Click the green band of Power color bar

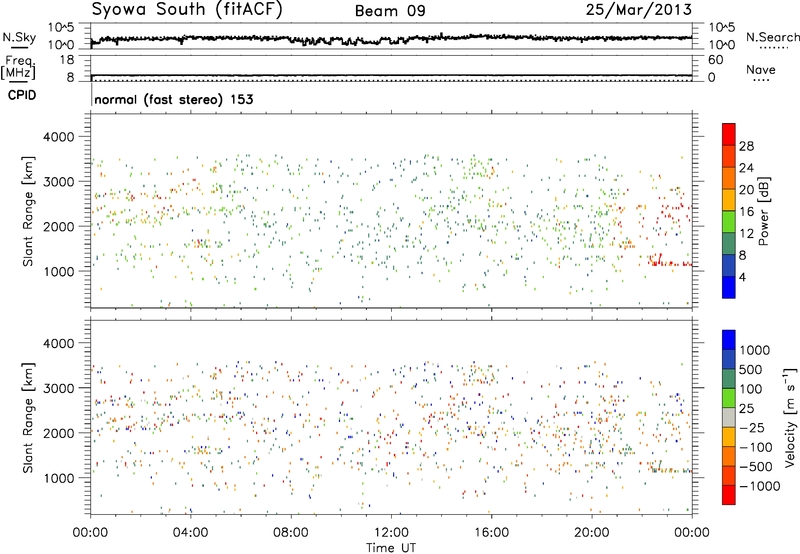[x=729, y=222]
